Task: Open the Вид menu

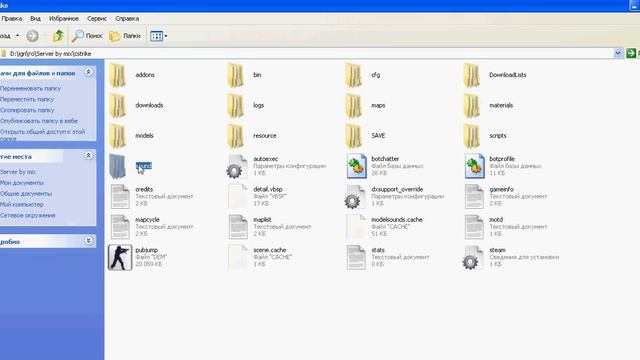Action: click(35, 18)
